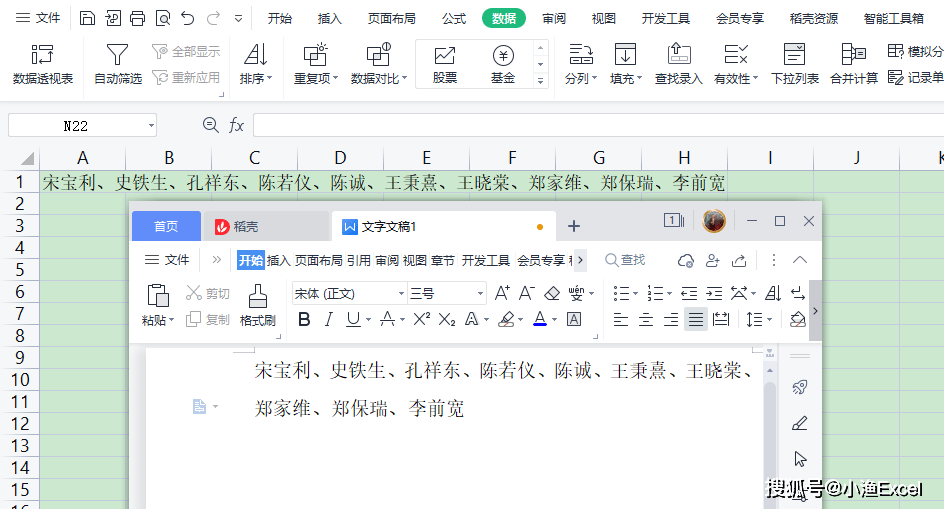The height and width of the screenshot is (509, 944).
Task: Open the 引用 tab in the Writer ribbon
Action: [358, 260]
